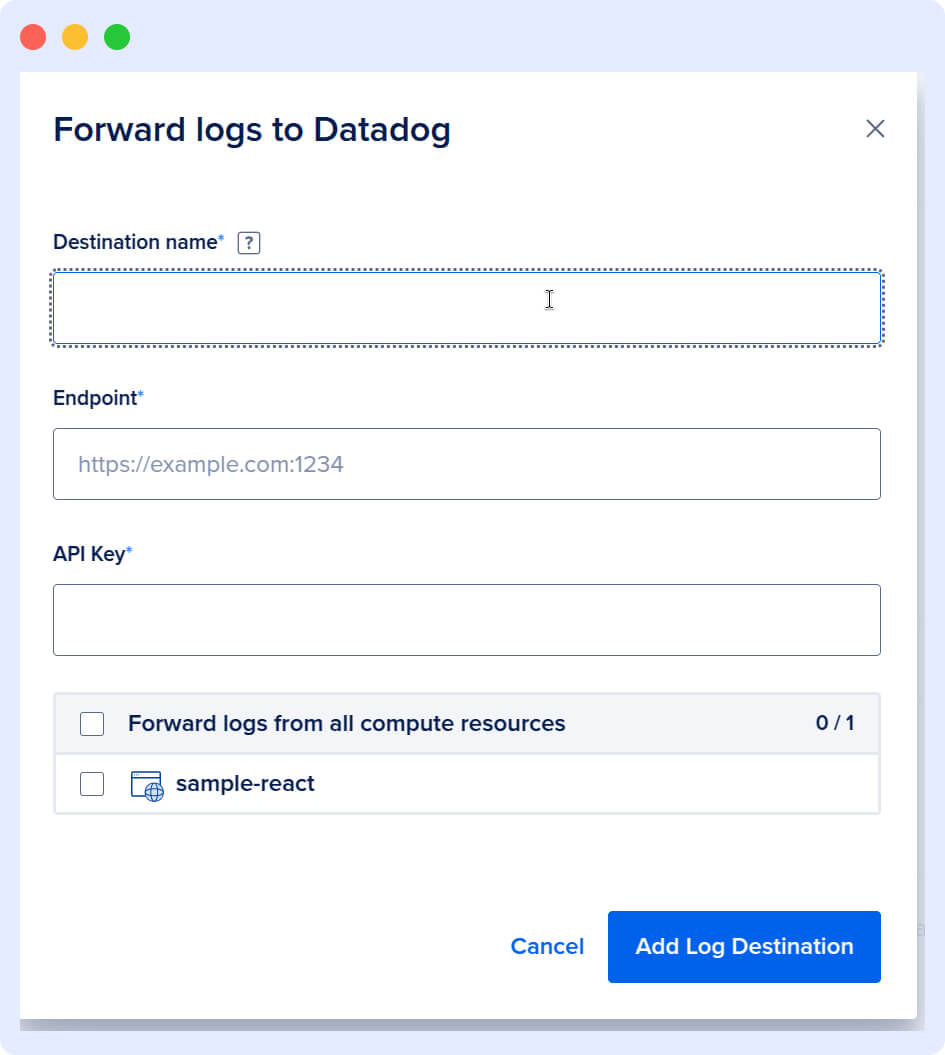Image resolution: width=945 pixels, height=1055 pixels.
Task: Click the Add Log Destination button
Action: tap(744, 946)
